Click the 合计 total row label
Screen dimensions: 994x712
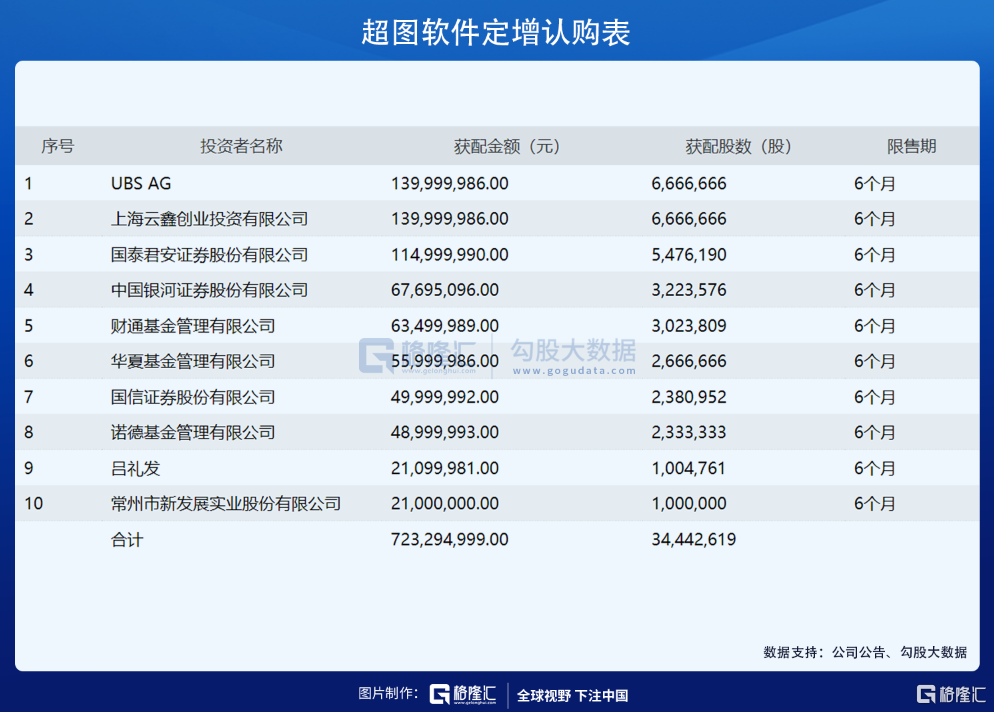(x=127, y=540)
